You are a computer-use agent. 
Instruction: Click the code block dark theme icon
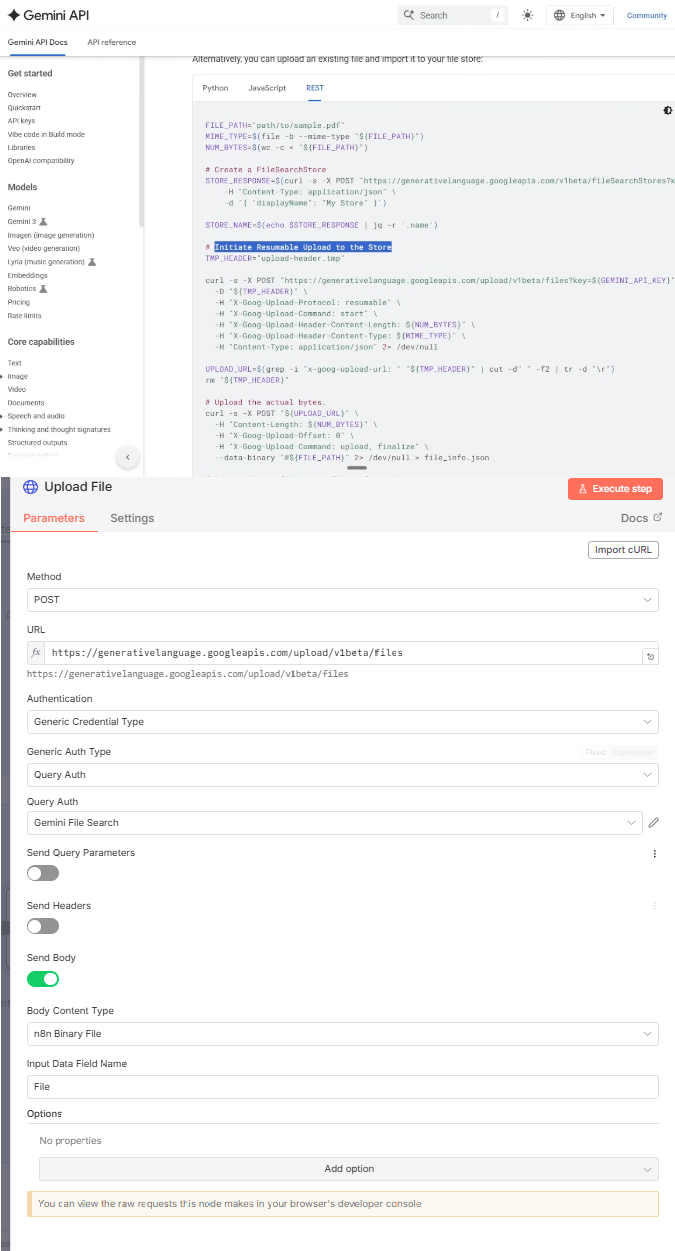point(667,110)
